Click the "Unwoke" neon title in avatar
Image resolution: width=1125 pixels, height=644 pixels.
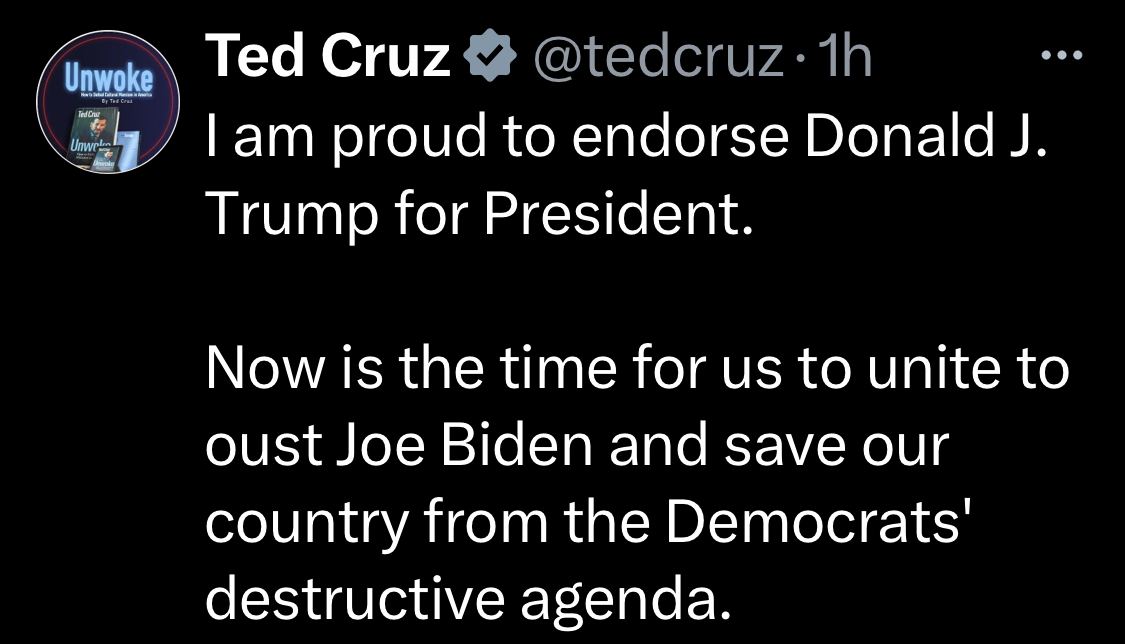108,75
